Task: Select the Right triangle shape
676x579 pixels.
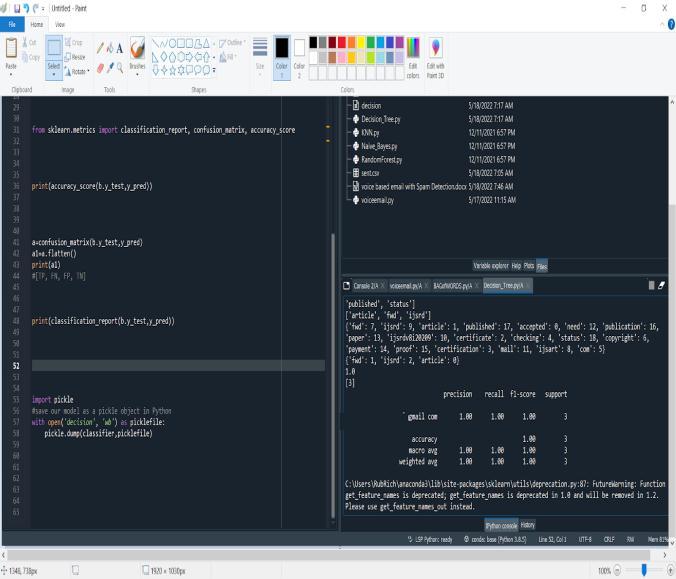Action: tap(155, 57)
